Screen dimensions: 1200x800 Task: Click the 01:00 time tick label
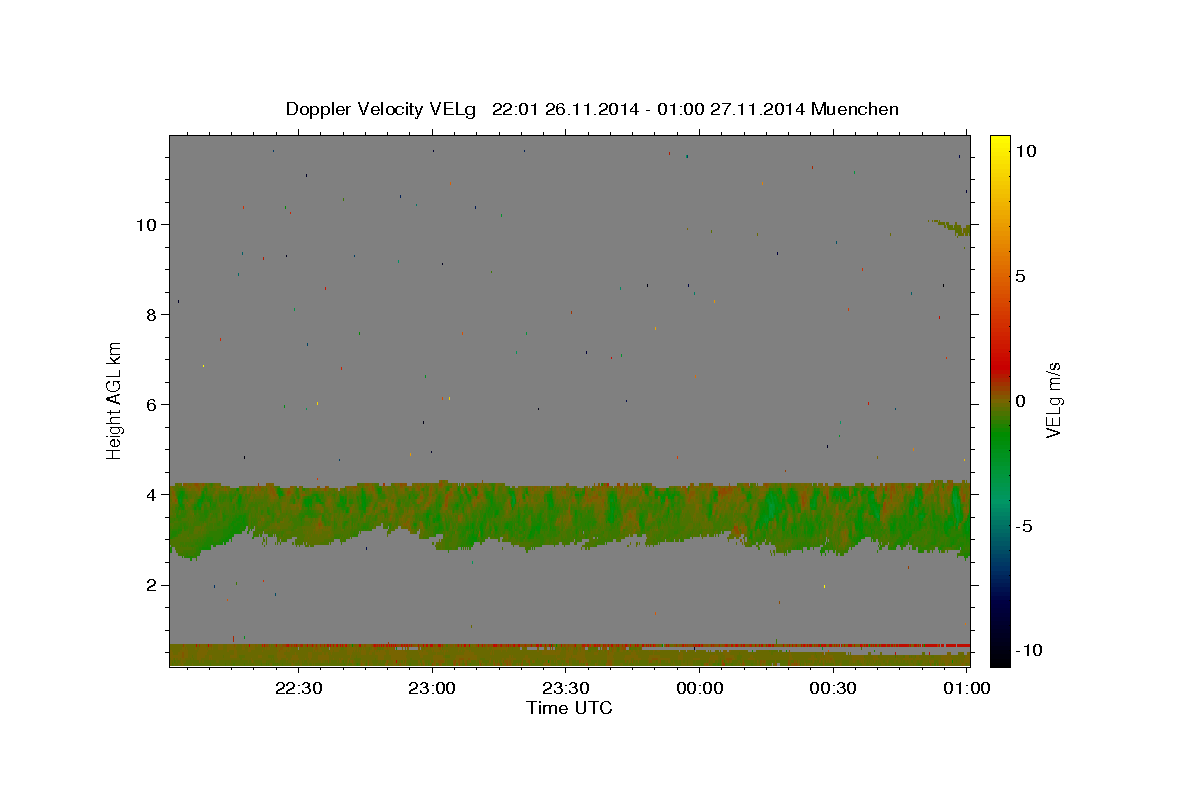coord(966,688)
